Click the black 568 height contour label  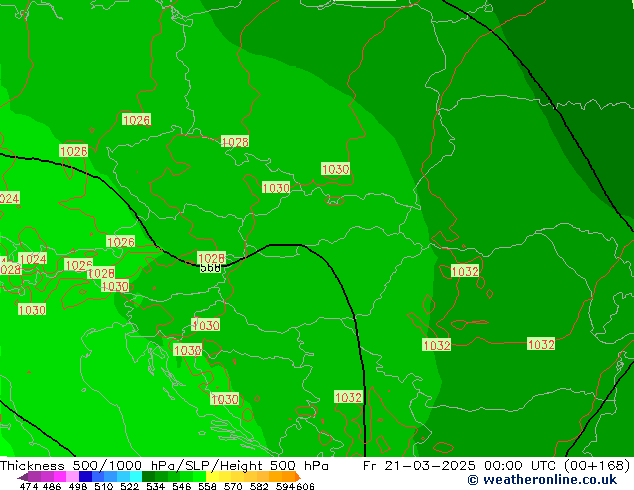pyautogui.click(x=210, y=268)
